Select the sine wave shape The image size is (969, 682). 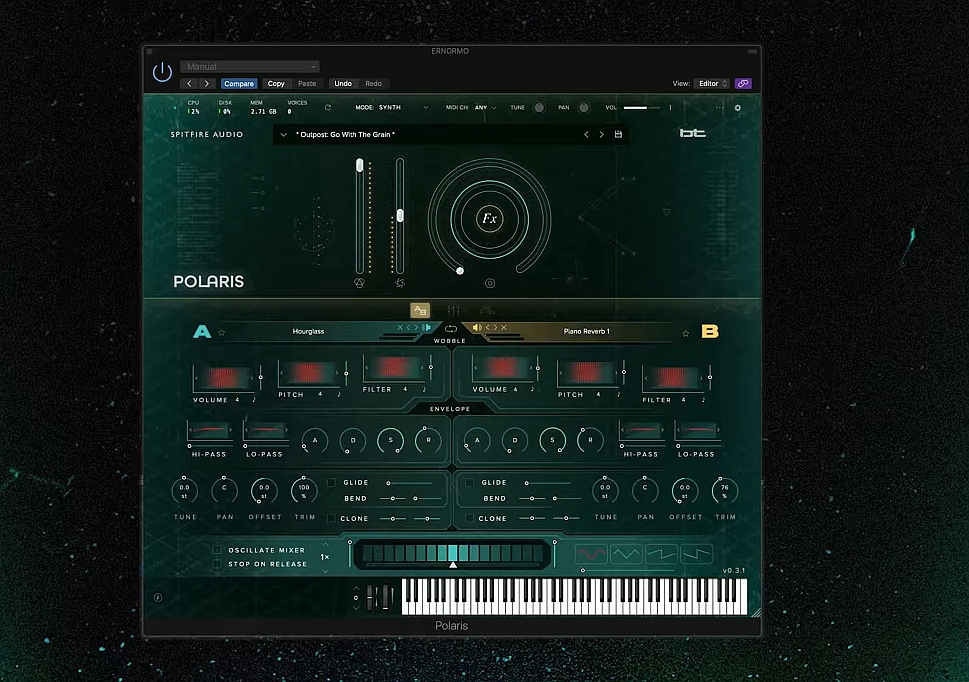point(591,554)
